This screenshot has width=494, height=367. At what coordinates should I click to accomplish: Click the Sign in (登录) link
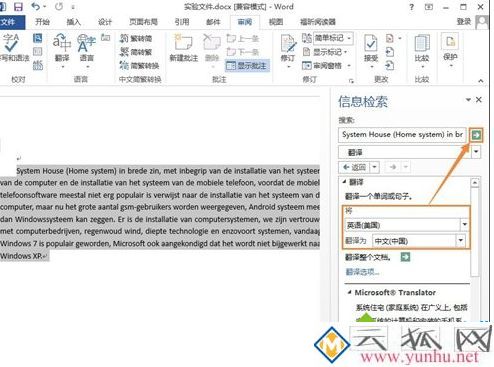click(x=464, y=22)
